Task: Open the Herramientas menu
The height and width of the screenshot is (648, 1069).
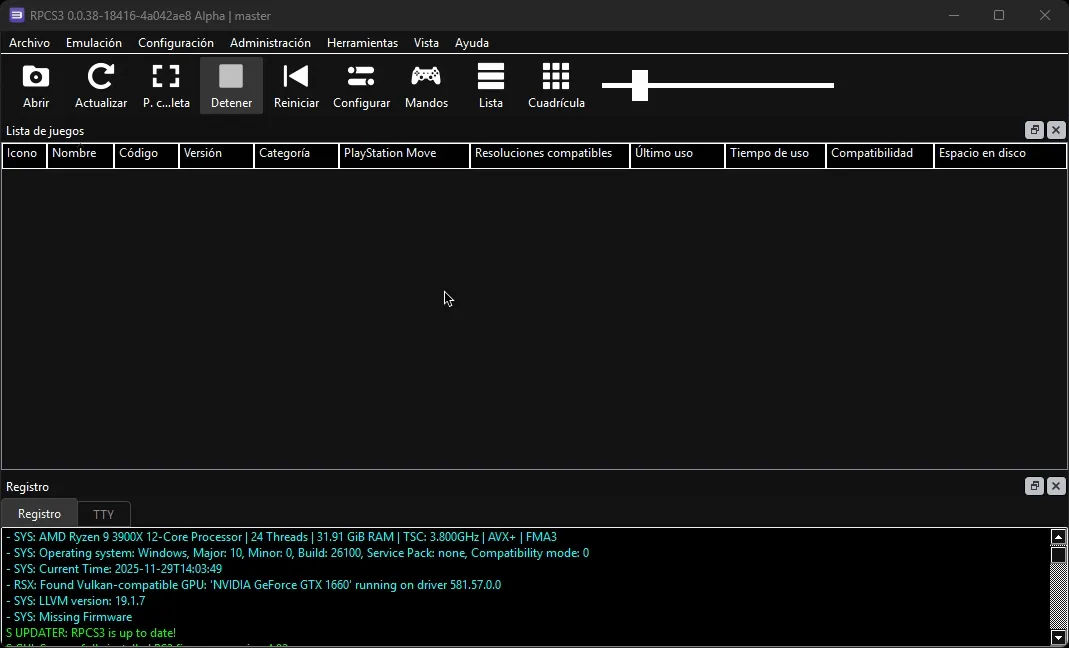Action: pos(362,42)
